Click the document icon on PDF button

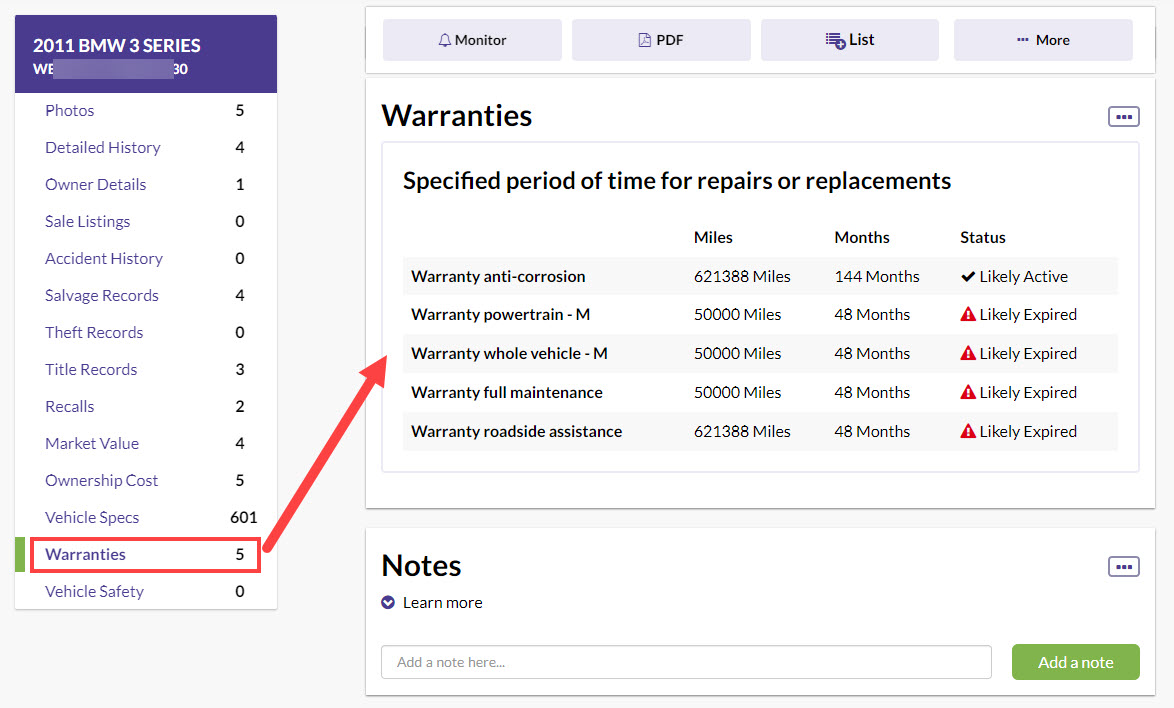[644, 40]
